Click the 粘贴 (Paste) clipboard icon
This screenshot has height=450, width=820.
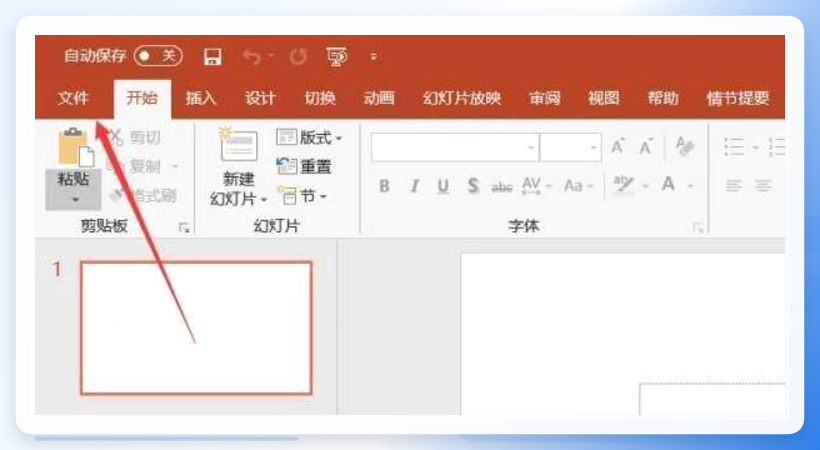point(75,147)
